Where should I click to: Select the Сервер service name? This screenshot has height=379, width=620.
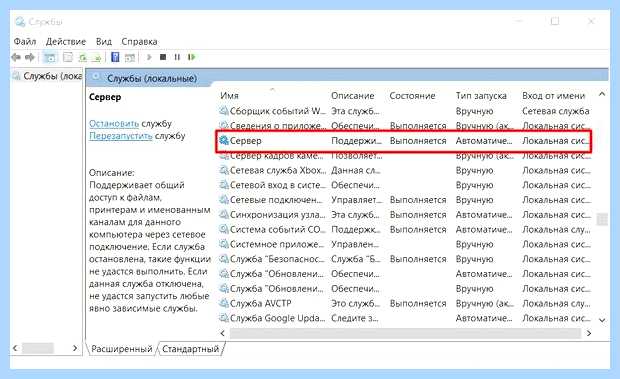click(246, 141)
